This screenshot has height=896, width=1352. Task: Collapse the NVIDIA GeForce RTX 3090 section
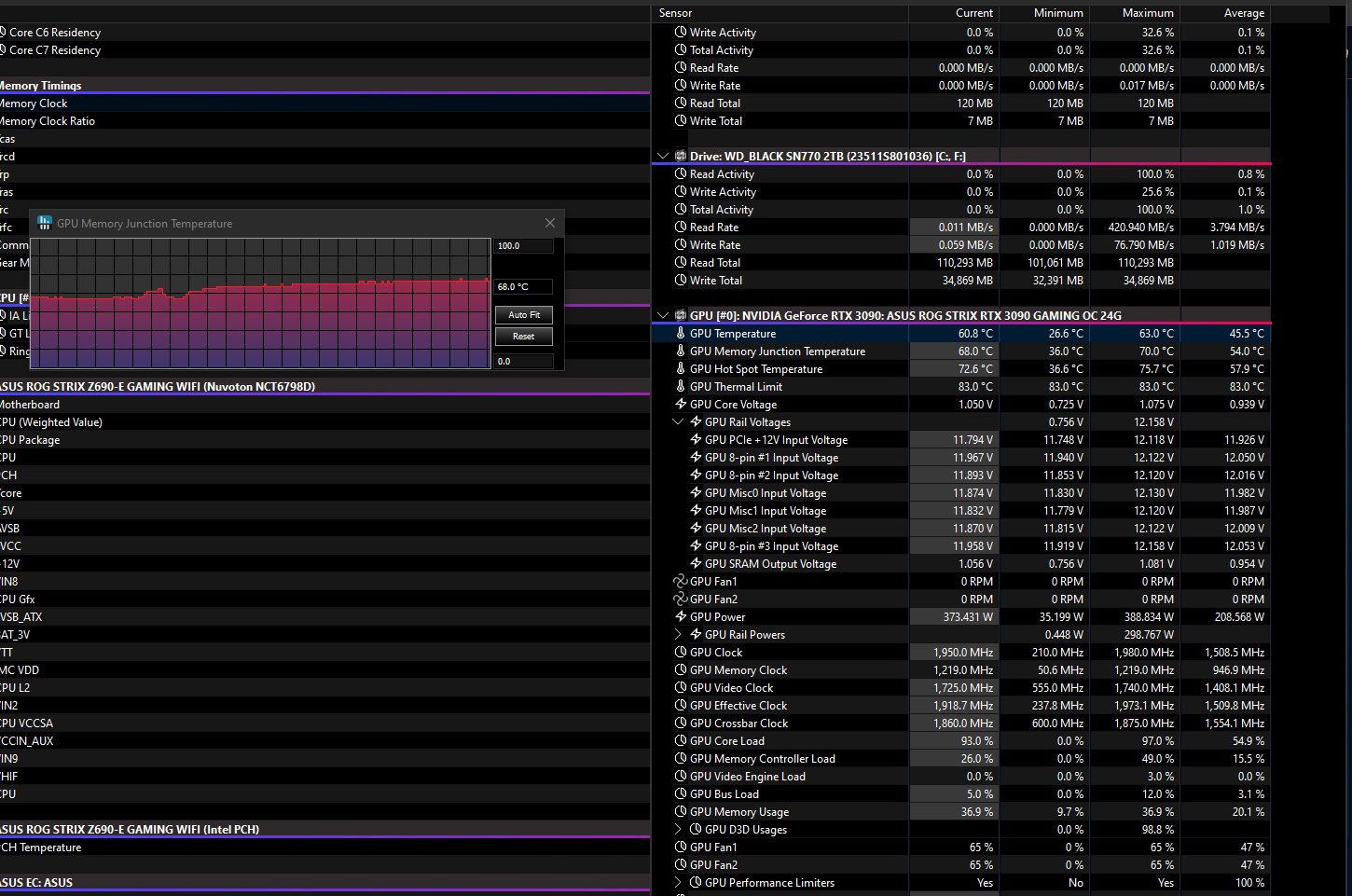pos(663,316)
